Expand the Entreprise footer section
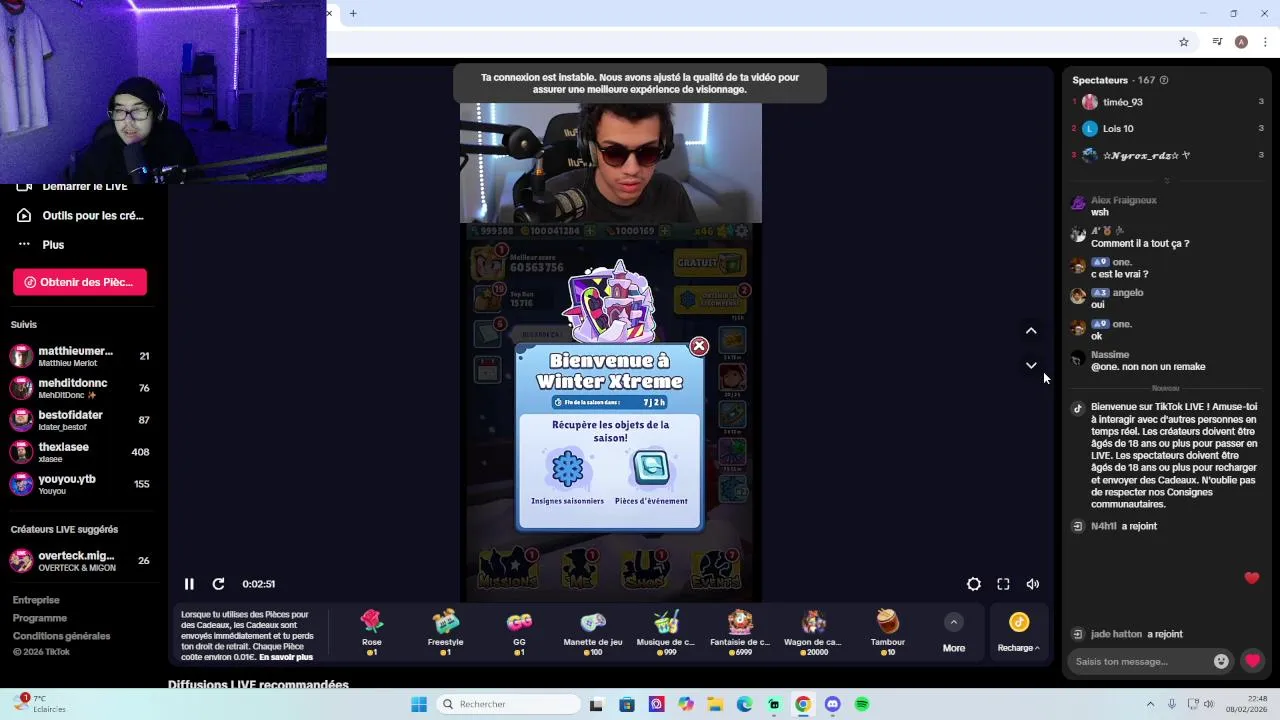The width and height of the screenshot is (1280, 720). (x=36, y=600)
